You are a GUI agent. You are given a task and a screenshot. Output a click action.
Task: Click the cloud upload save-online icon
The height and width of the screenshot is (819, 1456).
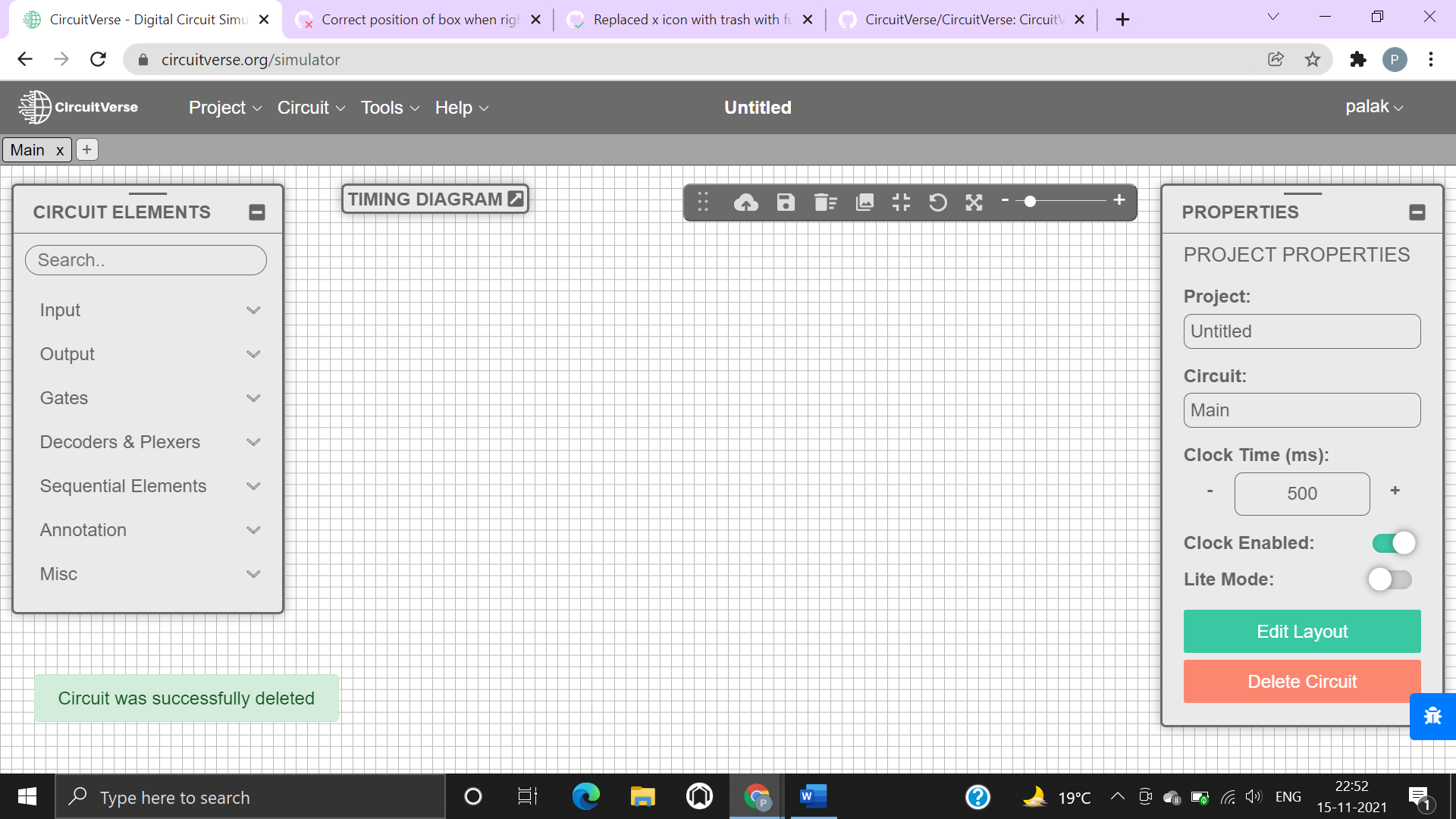[x=746, y=202]
